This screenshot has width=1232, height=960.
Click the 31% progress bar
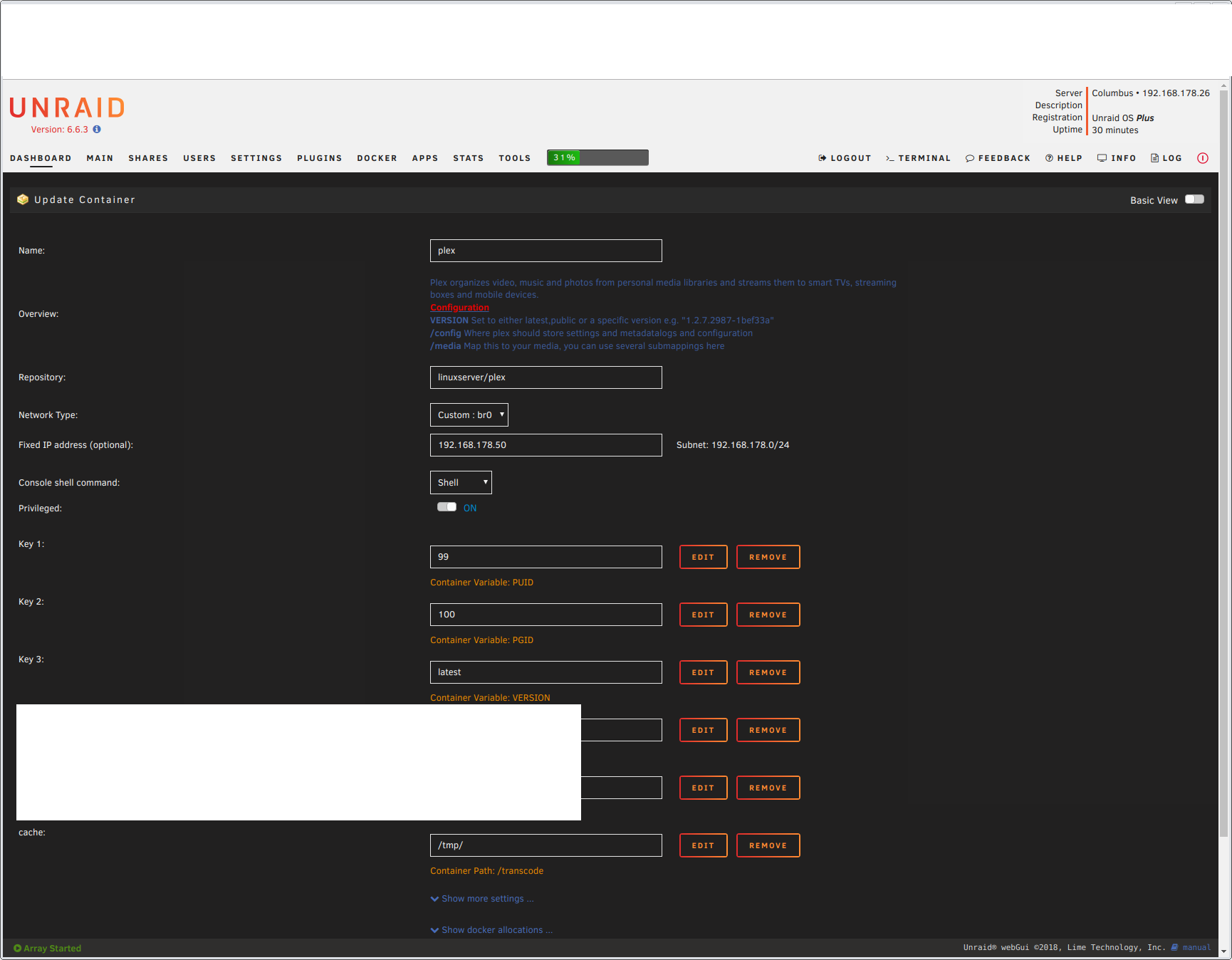click(597, 157)
